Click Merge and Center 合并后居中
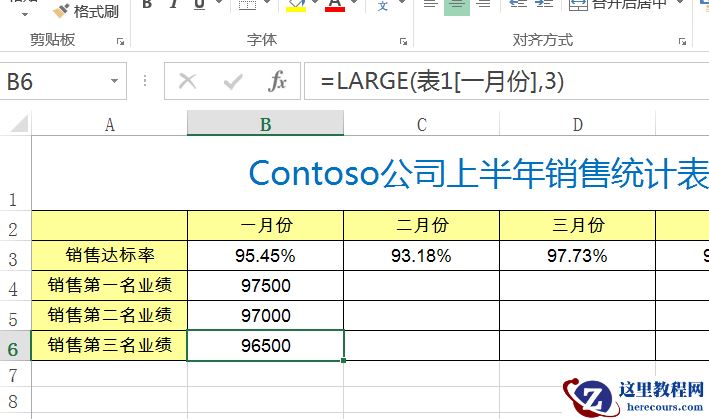The image size is (709, 419). point(618,5)
